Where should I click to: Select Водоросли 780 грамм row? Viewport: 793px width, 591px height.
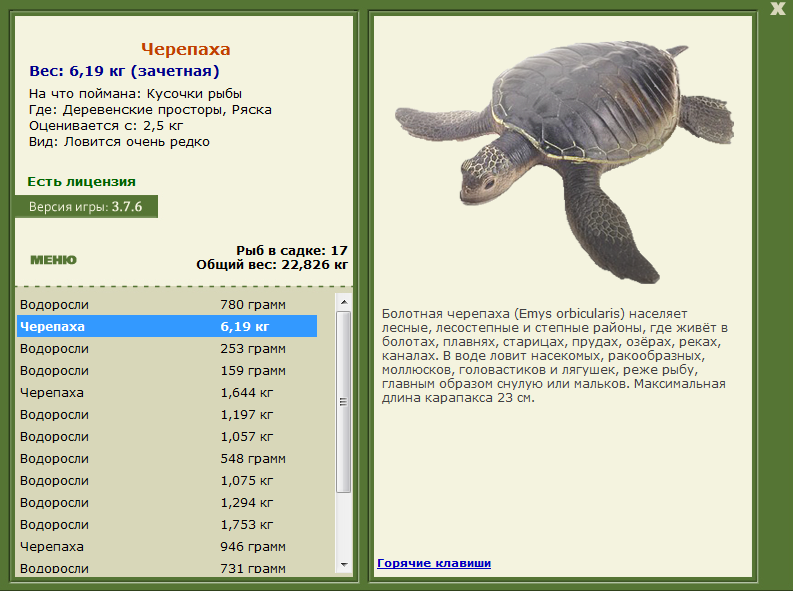tap(167, 304)
